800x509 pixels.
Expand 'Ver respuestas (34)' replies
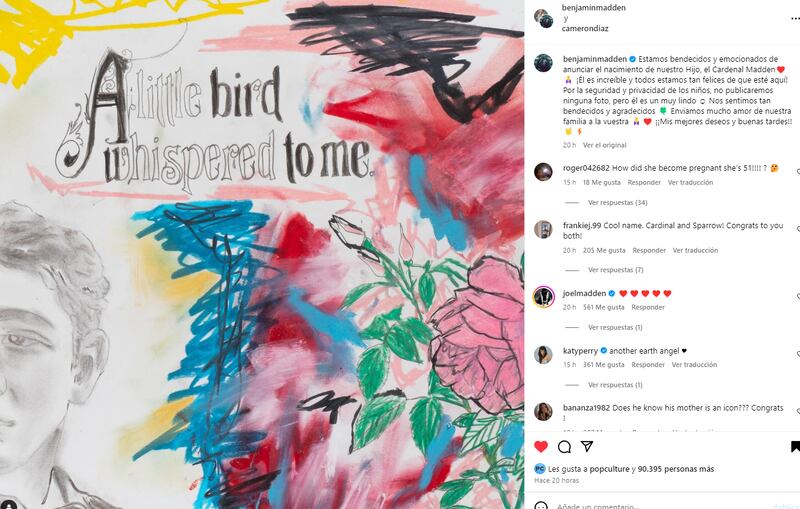(618, 202)
